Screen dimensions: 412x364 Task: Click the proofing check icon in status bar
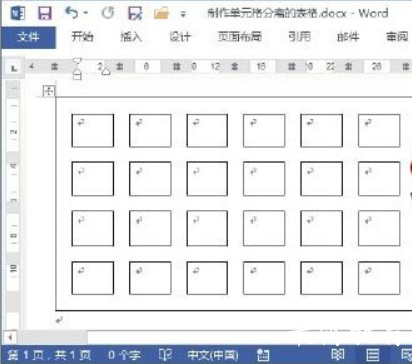pos(165,355)
